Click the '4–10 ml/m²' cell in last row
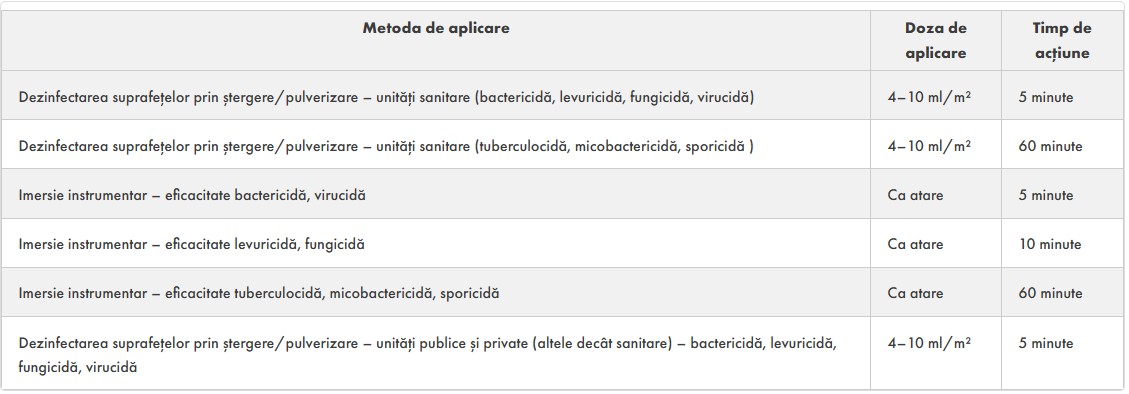1129x394 pixels. pos(929,343)
